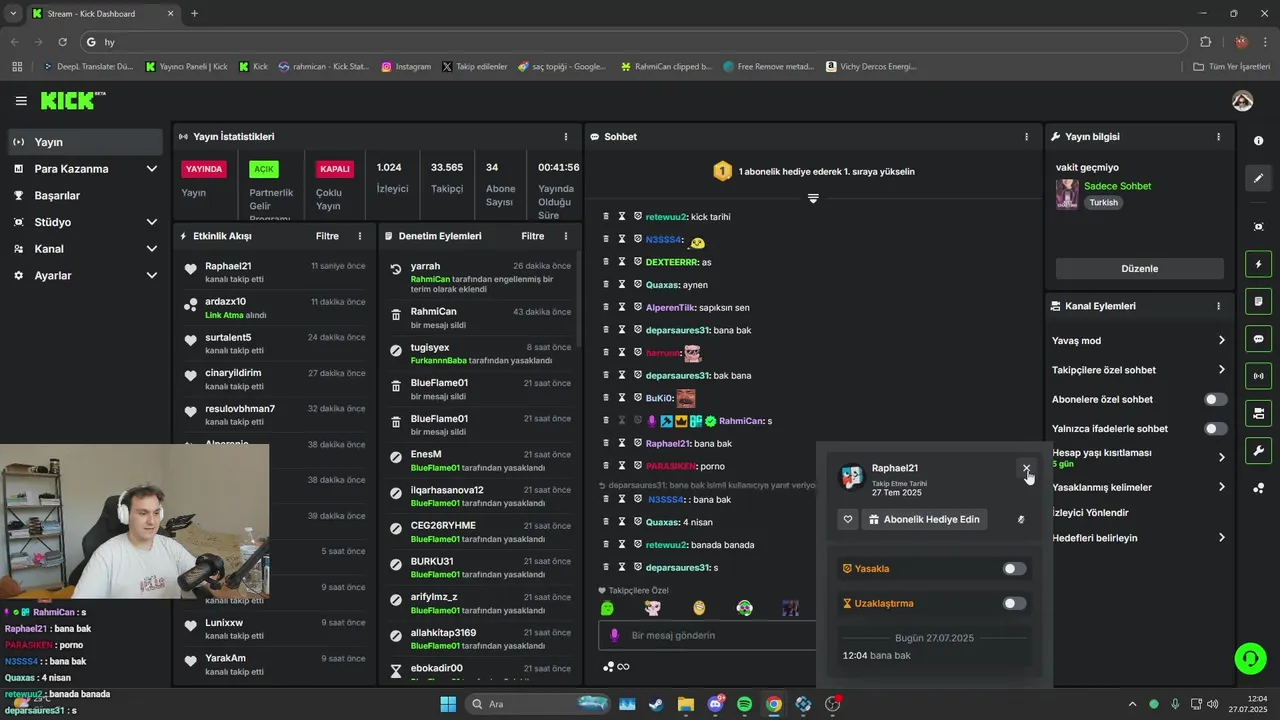Open Başarılar in the left sidebar
This screenshot has width=1280, height=720.
(85, 196)
